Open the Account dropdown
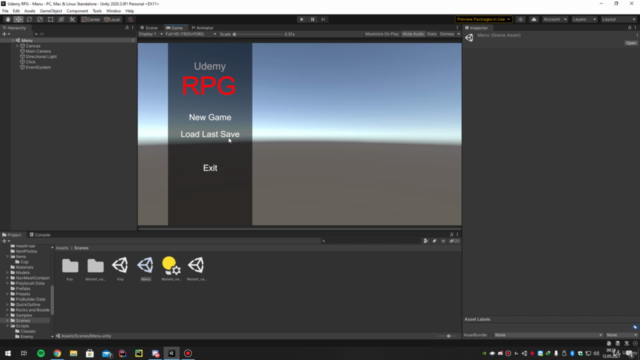This screenshot has height=360, width=640. click(x=554, y=19)
